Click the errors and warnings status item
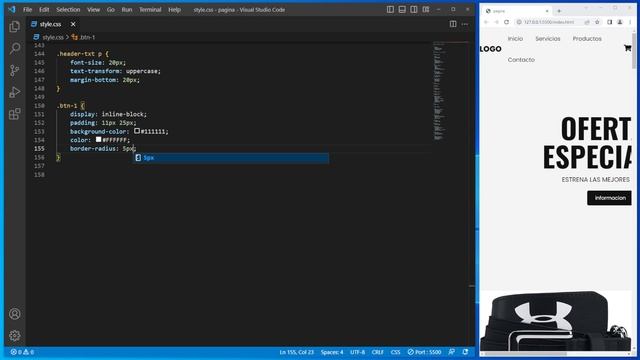This screenshot has width=640, height=360. click(x=22, y=352)
